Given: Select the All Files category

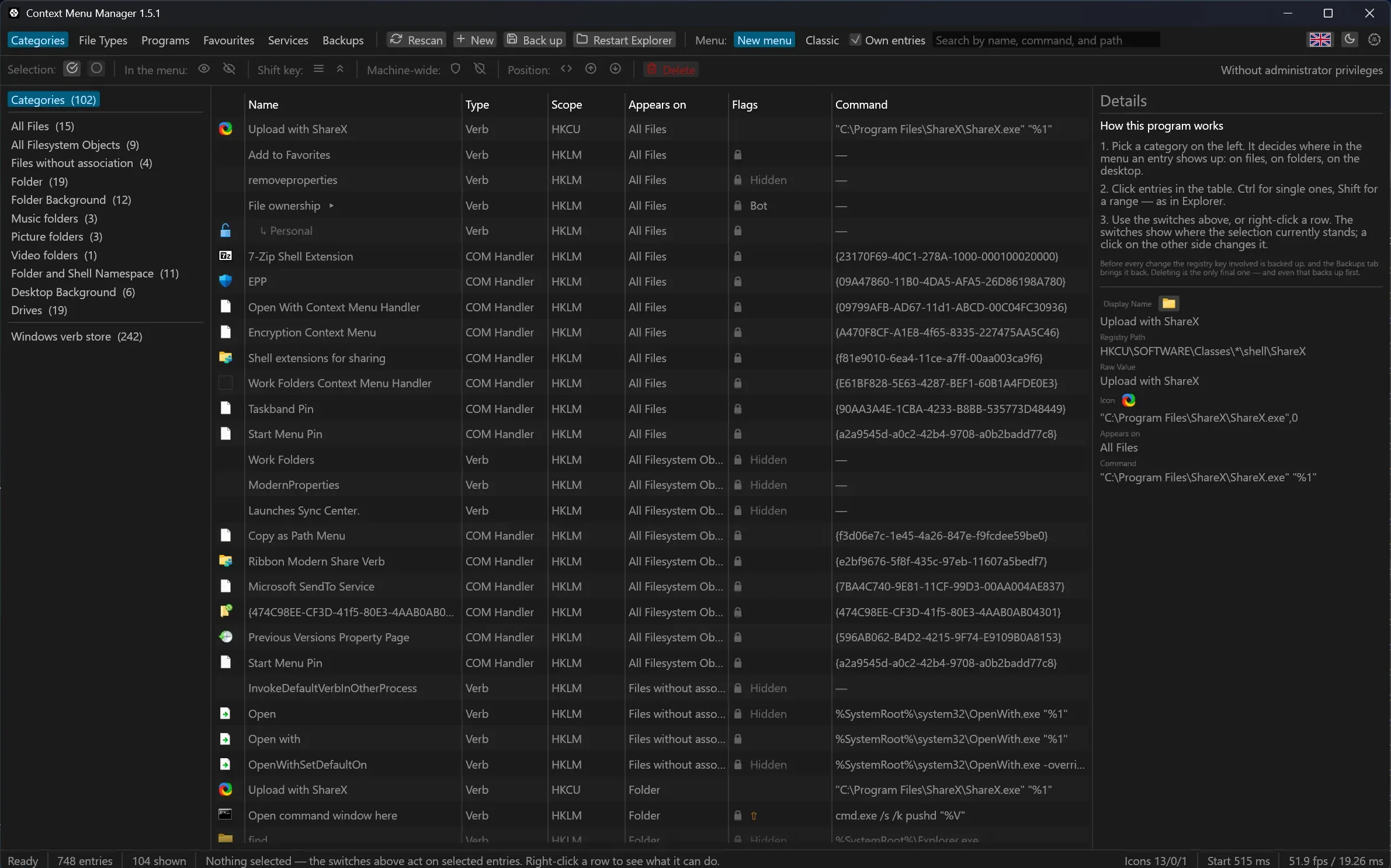Looking at the screenshot, I should (43, 126).
